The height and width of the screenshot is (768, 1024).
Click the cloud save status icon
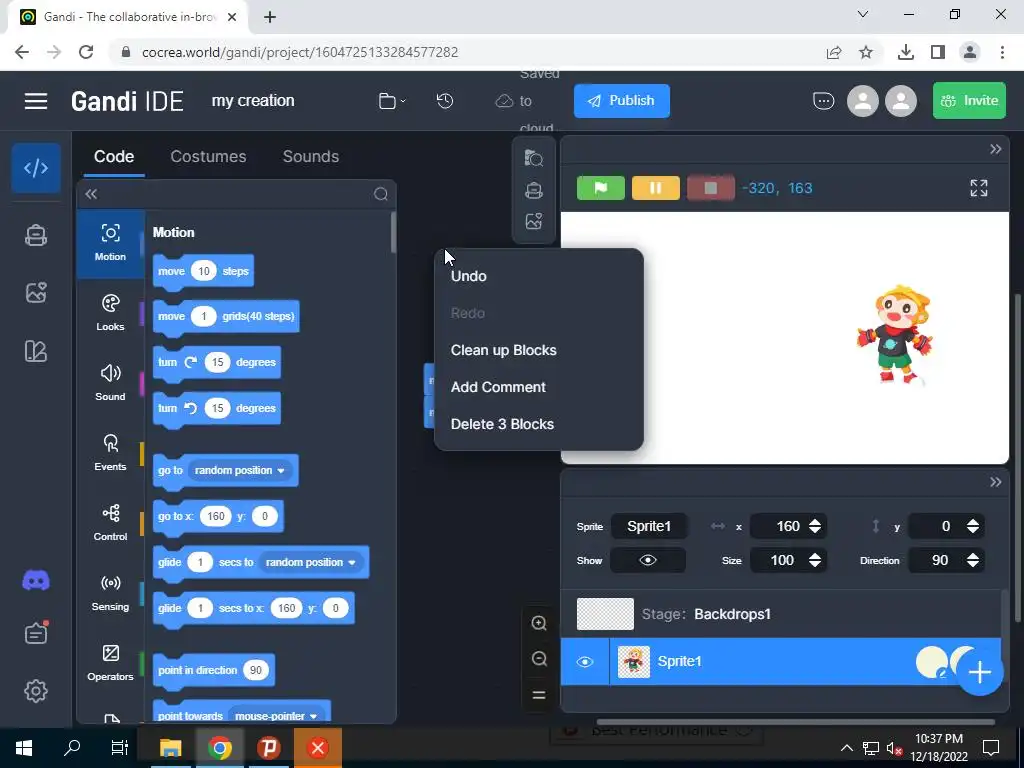tap(504, 101)
